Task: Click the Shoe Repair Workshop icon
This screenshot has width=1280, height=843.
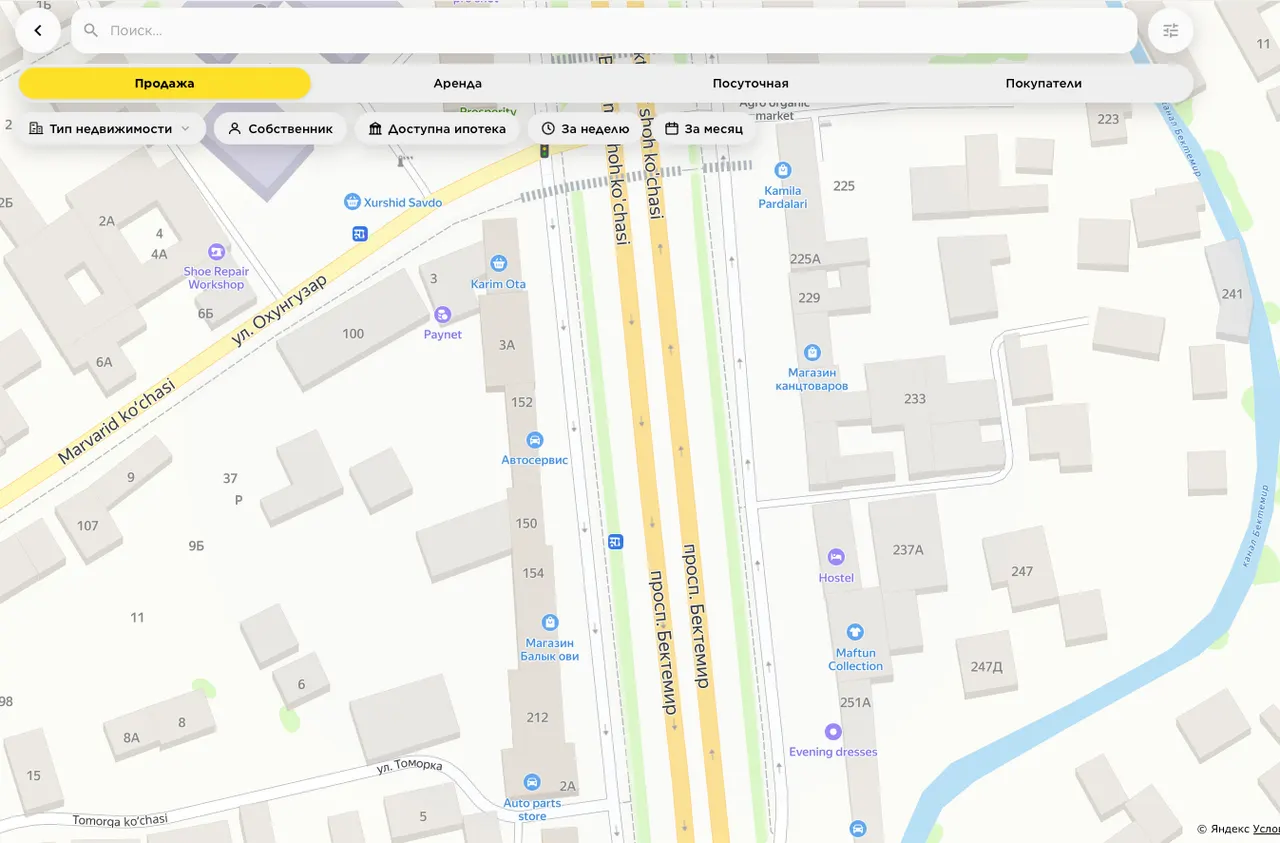Action: coord(216,252)
